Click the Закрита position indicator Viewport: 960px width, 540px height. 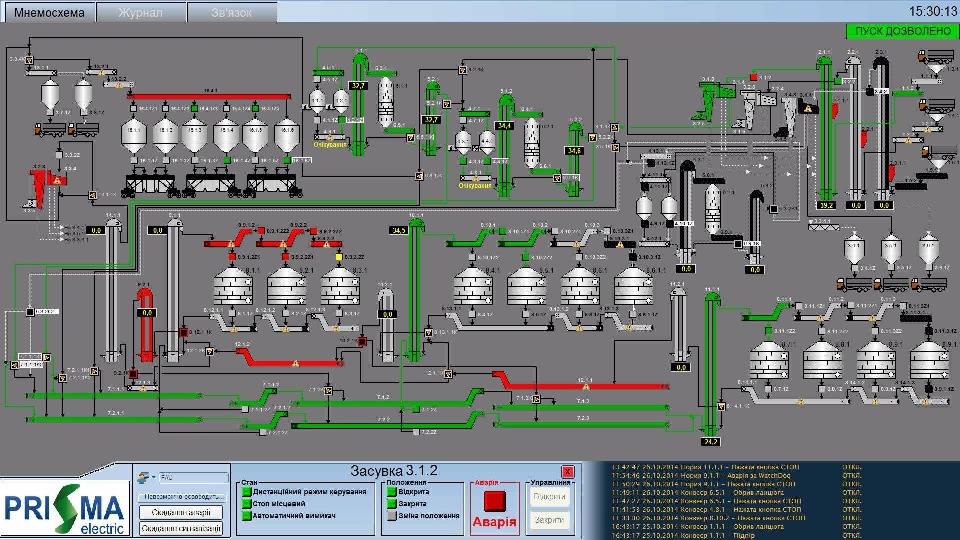point(392,504)
